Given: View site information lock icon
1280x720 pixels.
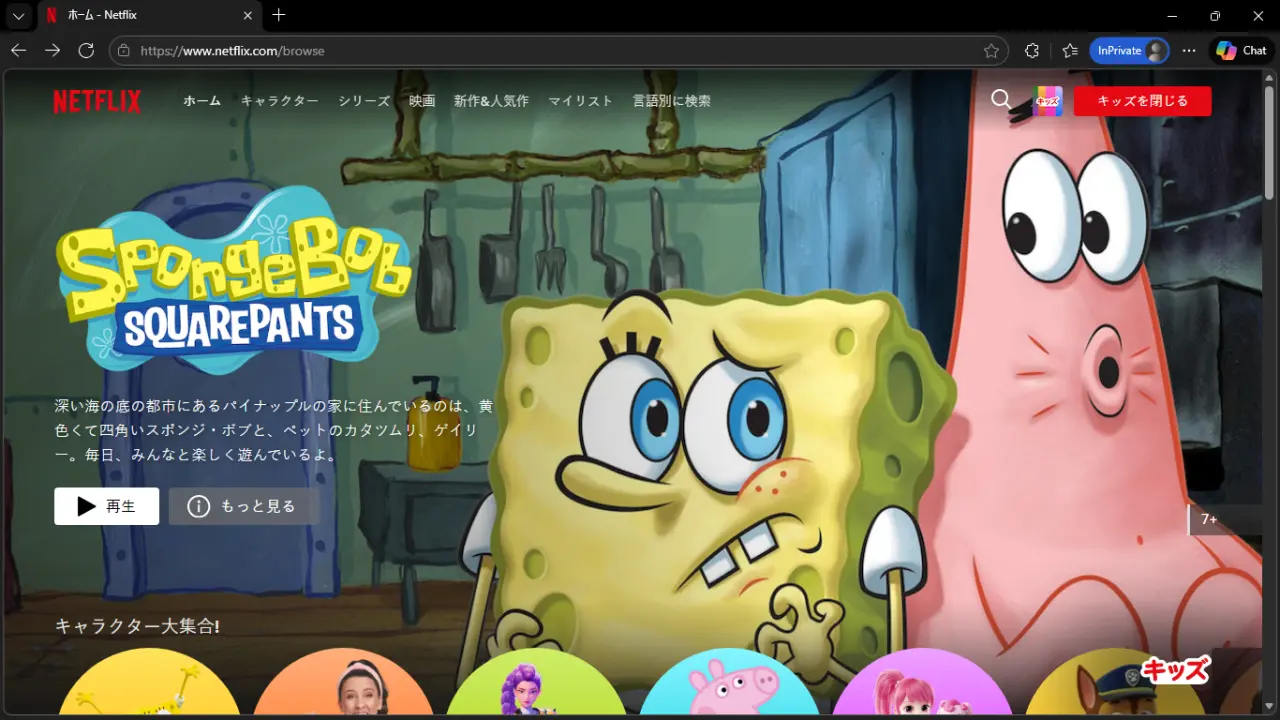Looking at the screenshot, I should coord(124,50).
